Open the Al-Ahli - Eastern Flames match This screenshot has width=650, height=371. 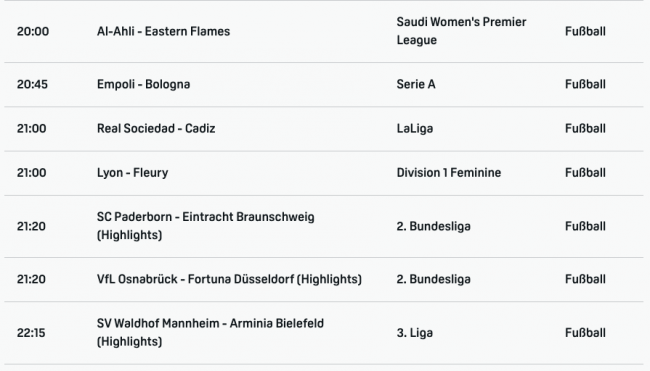click(x=163, y=32)
